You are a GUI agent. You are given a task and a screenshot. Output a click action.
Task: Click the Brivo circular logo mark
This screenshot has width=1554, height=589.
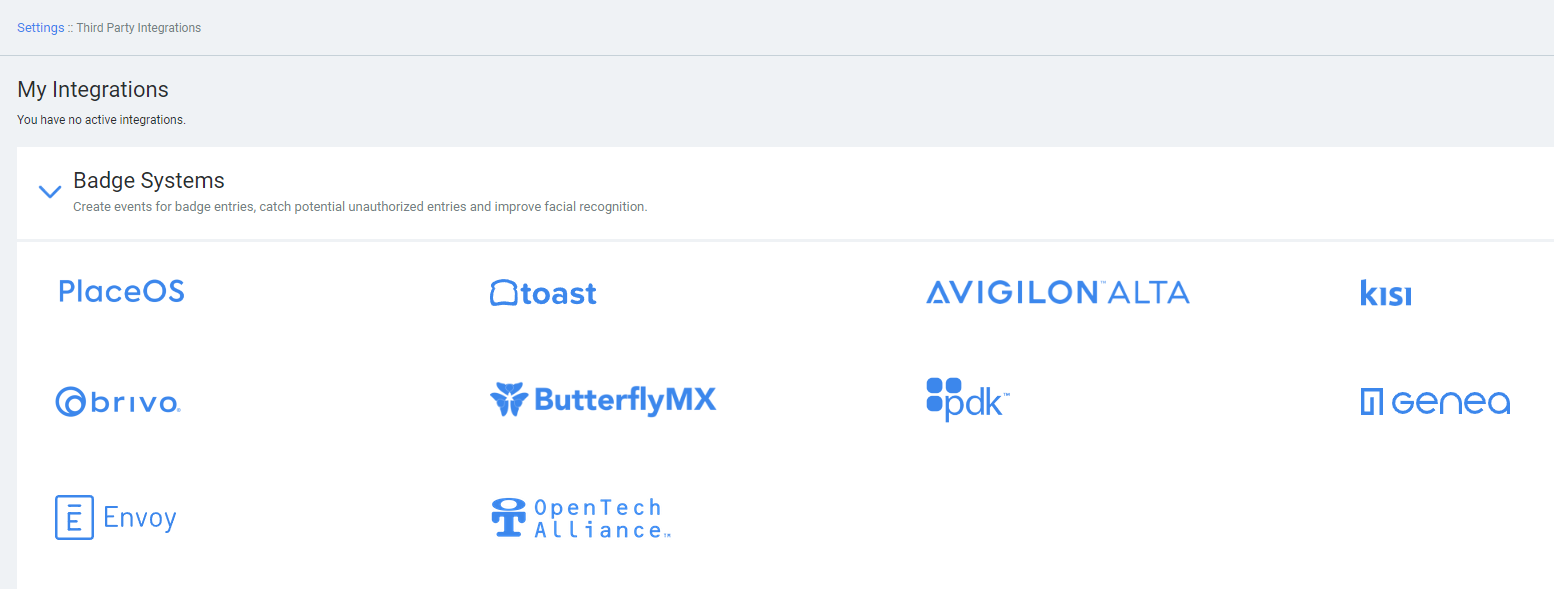[x=69, y=402]
